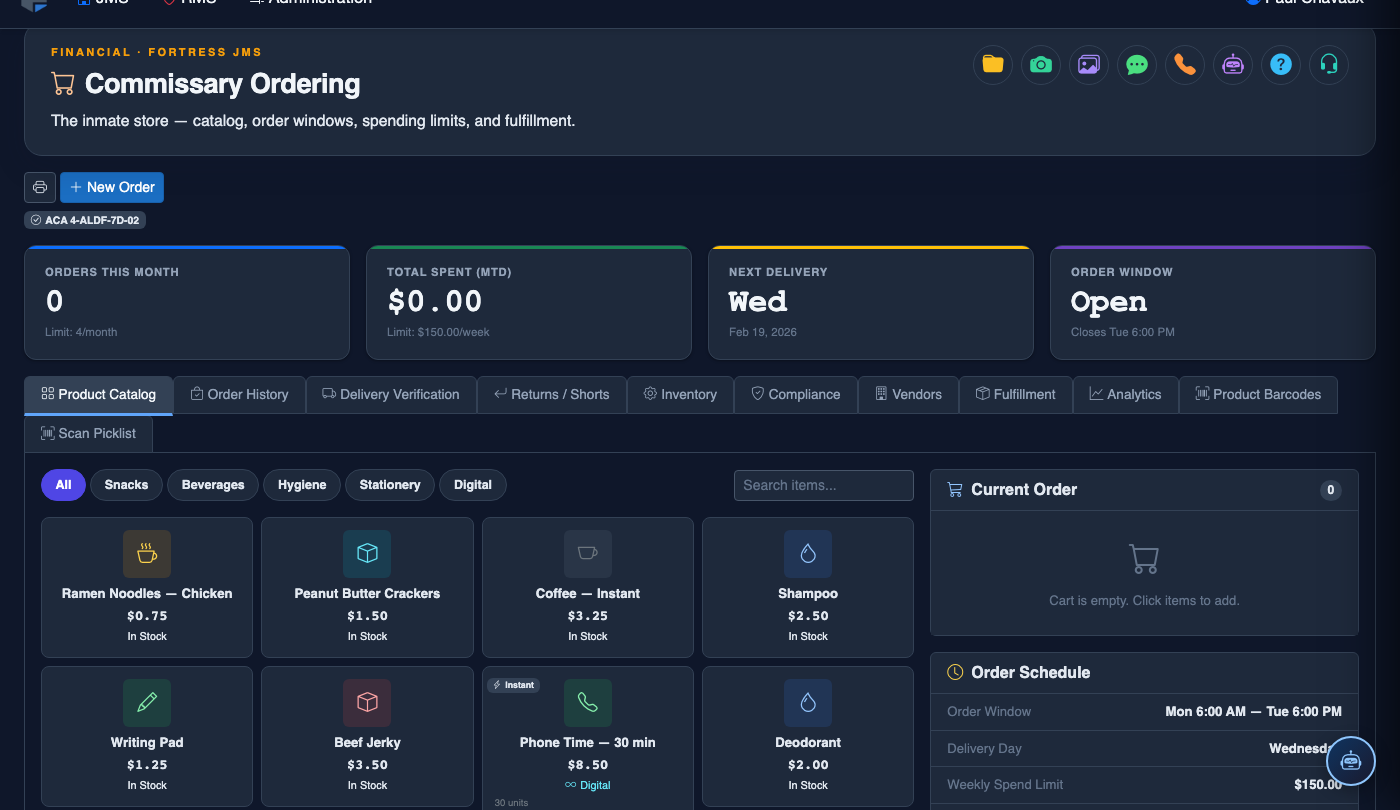Show only Stationery products
The height and width of the screenshot is (810, 1400).
click(390, 485)
